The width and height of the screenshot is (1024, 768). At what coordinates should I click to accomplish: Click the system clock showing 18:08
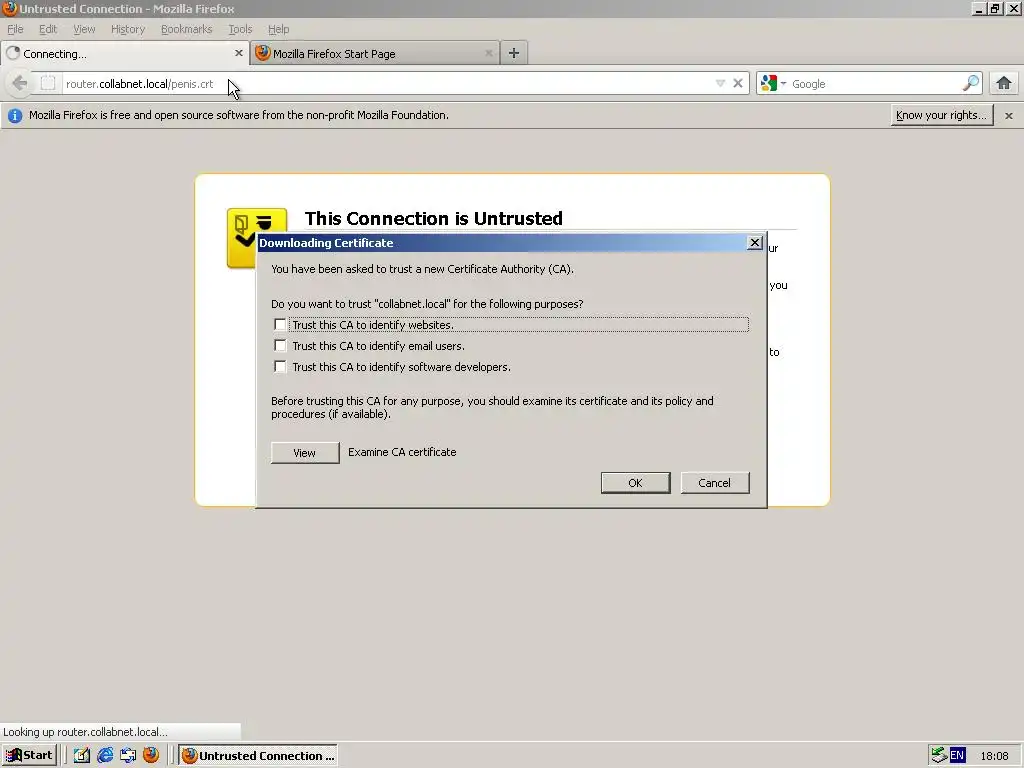[x=994, y=756]
